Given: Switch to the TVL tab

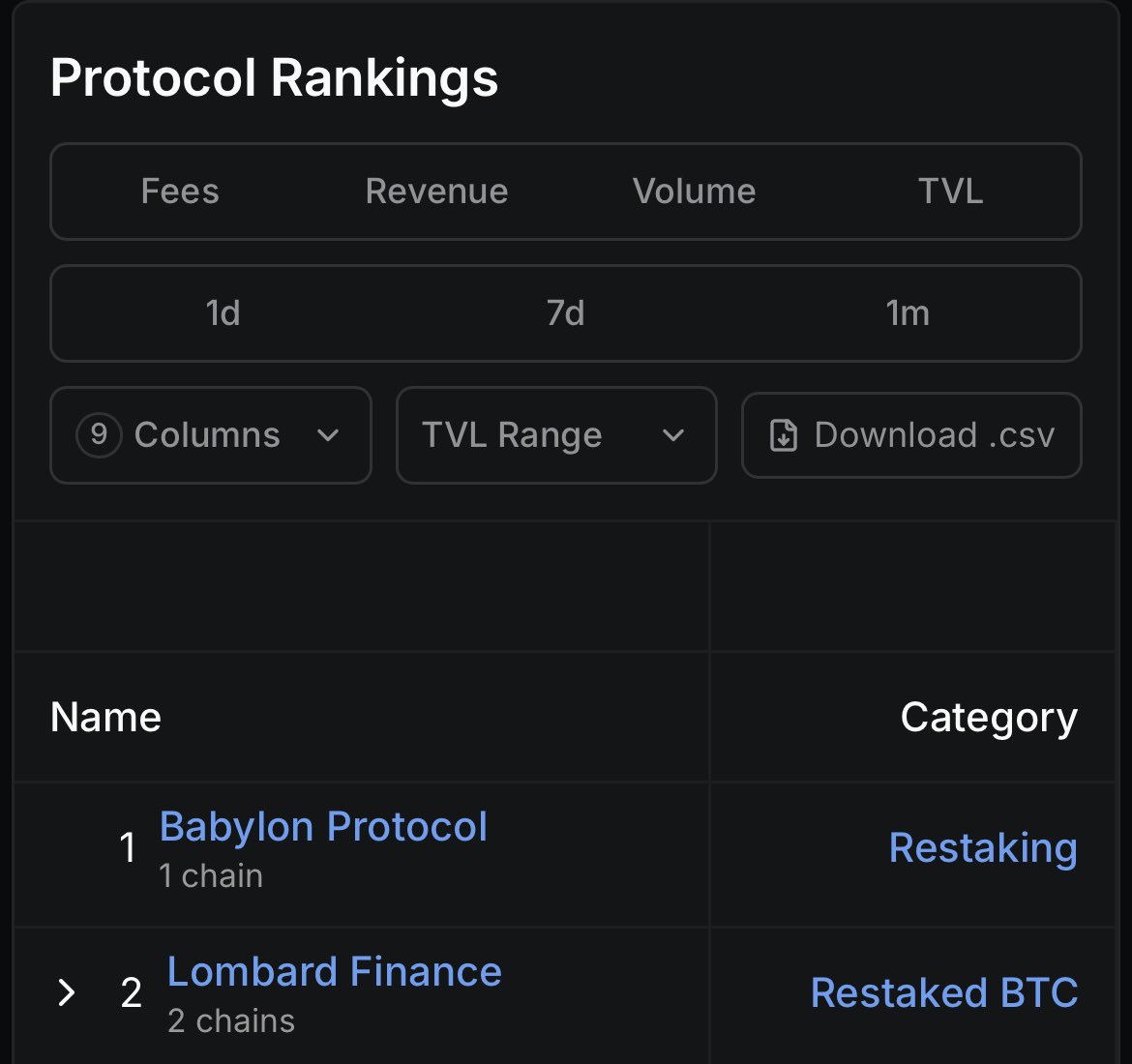Looking at the screenshot, I should coord(950,192).
